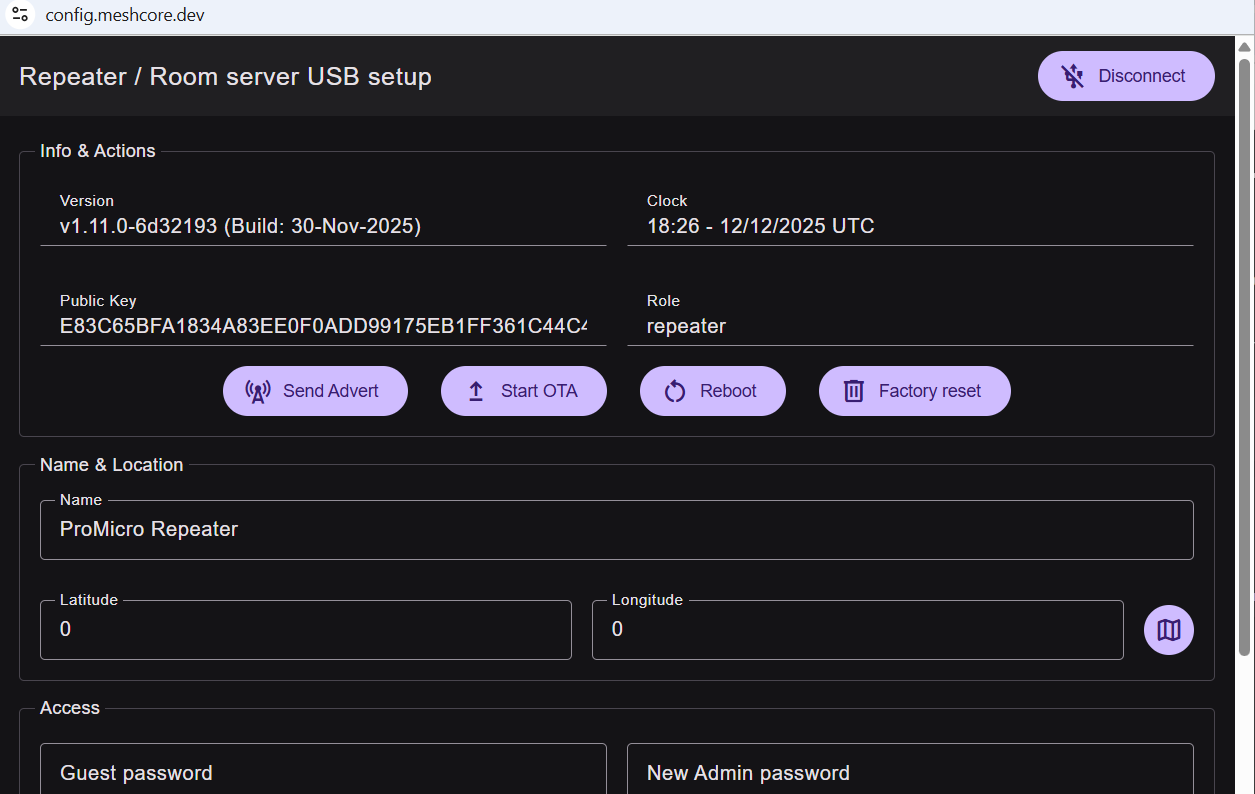
Task: Start an OTA firmware update
Action: (x=523, y=391)
